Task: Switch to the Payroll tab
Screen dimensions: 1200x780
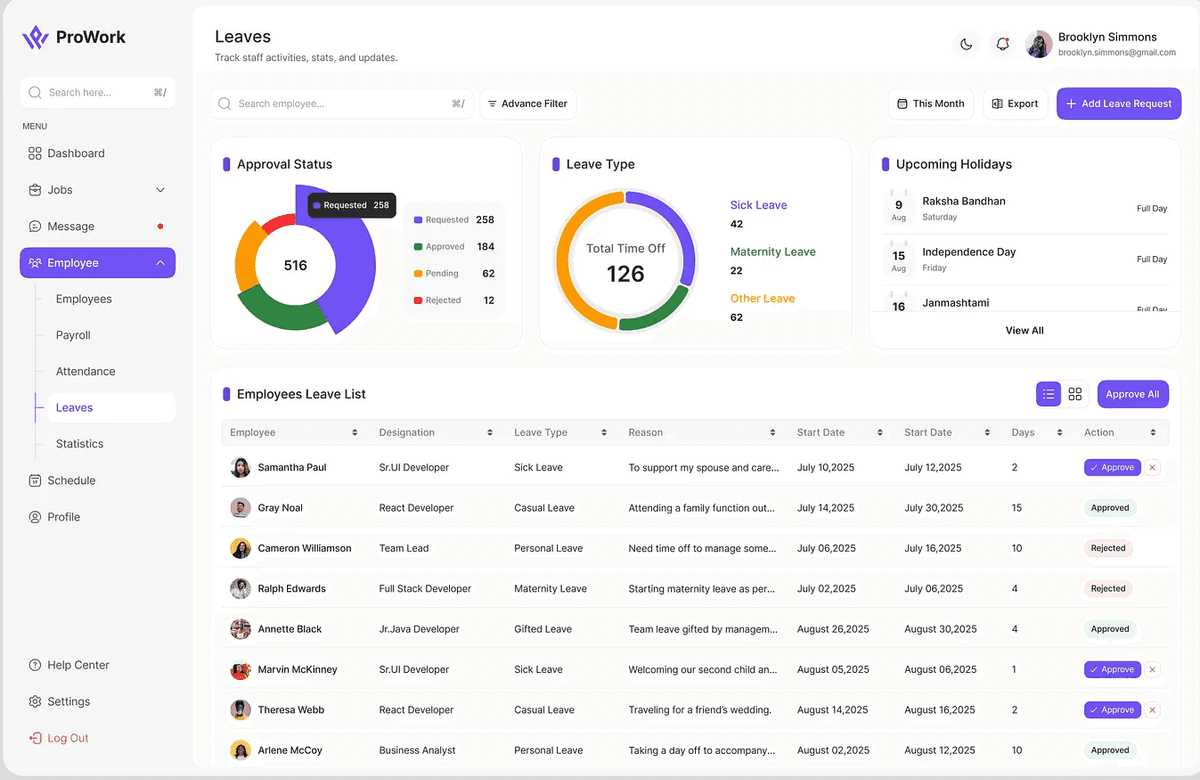Action: click(74, 335)
